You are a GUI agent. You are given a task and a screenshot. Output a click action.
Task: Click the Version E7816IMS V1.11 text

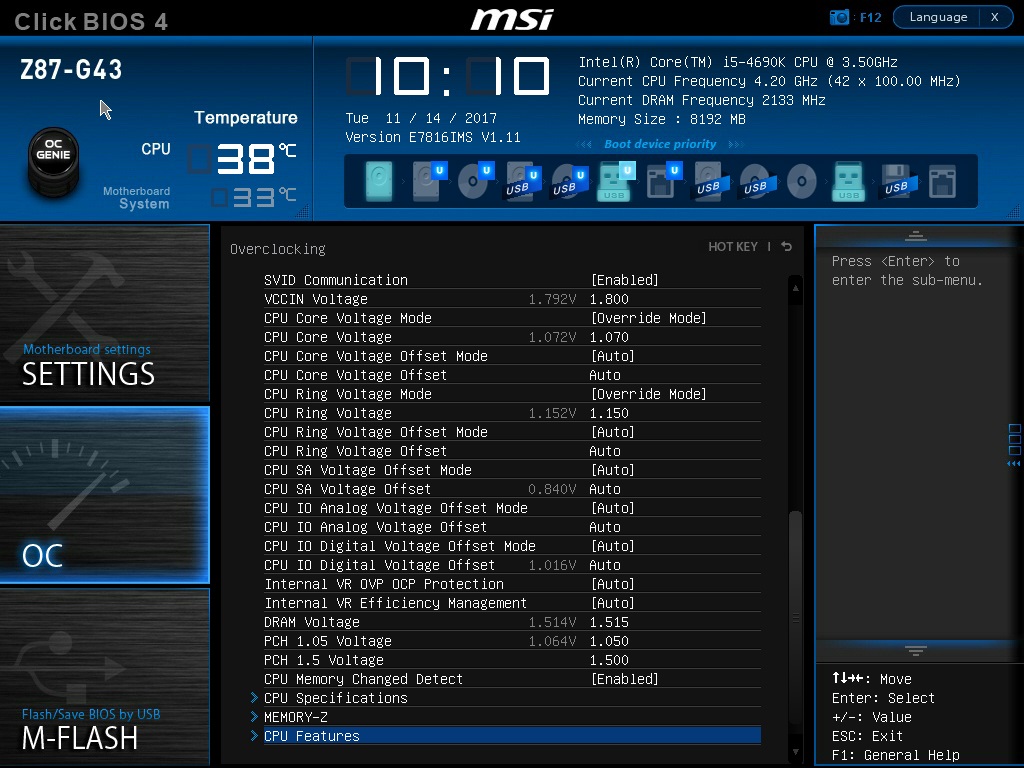click(x=432, y=137)
